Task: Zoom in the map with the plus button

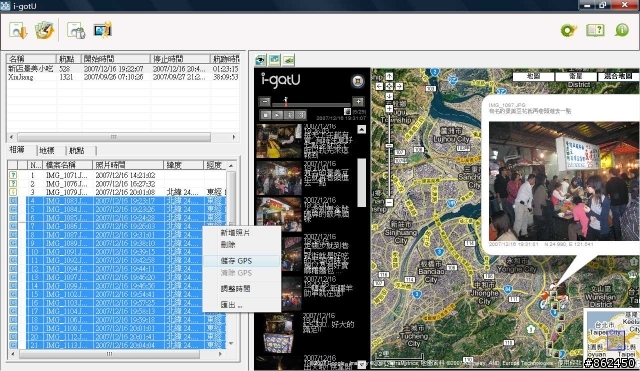Action: (389, 109)
